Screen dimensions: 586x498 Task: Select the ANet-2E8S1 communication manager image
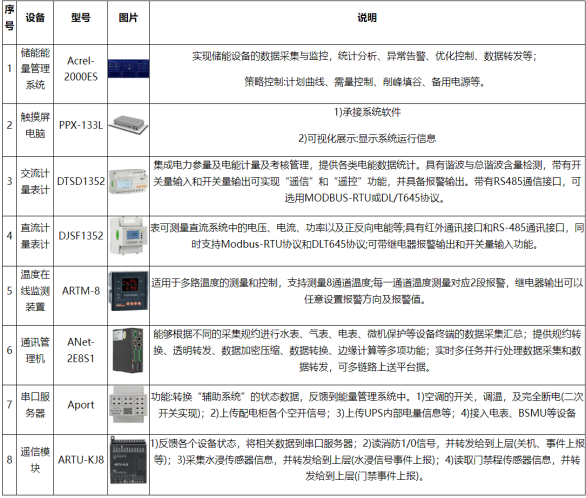(x=128, y=350)
